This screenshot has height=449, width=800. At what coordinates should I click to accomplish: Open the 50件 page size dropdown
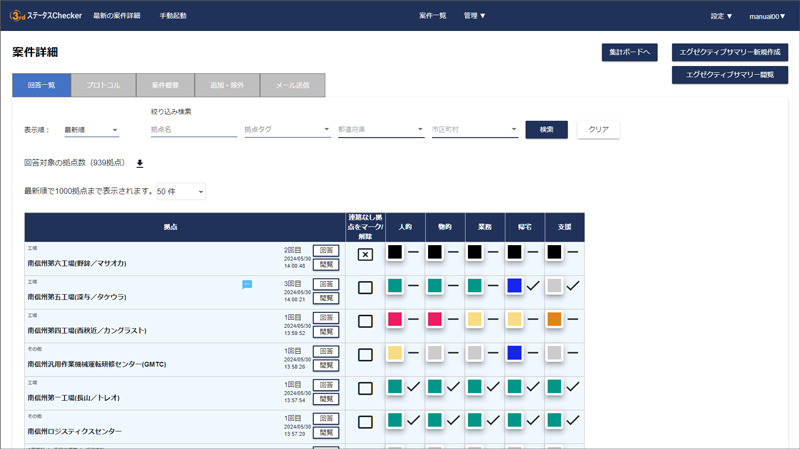pos(181,191)
